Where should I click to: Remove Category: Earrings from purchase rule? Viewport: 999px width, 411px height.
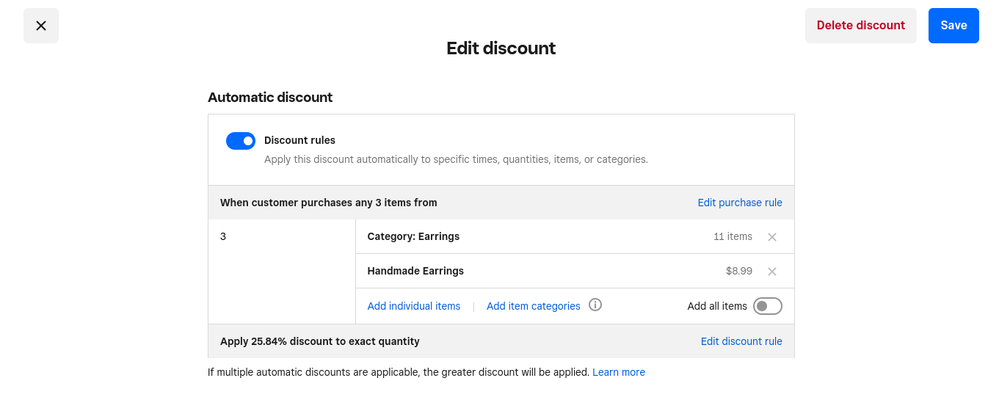pyautogui.click(x=771, y=237)
